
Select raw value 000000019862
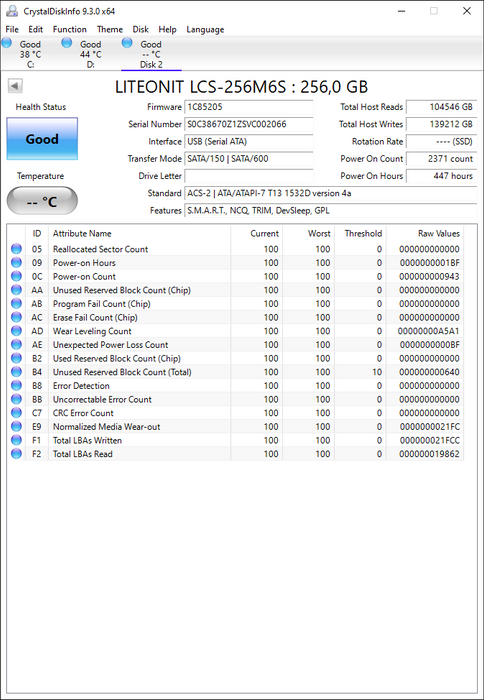coord(430,454)
